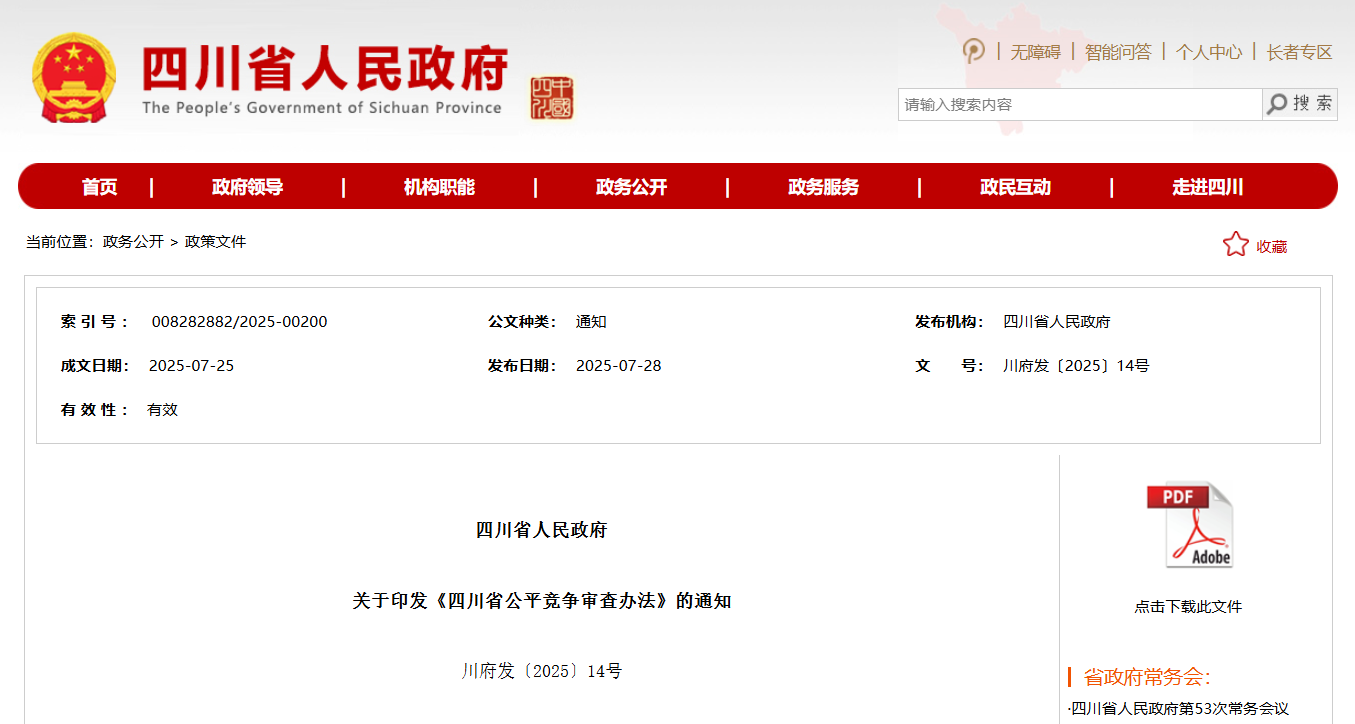The image size is (1355, 724).
Task: Click 政策文件 breadcrumb link
Action: [x=215, y=242]
